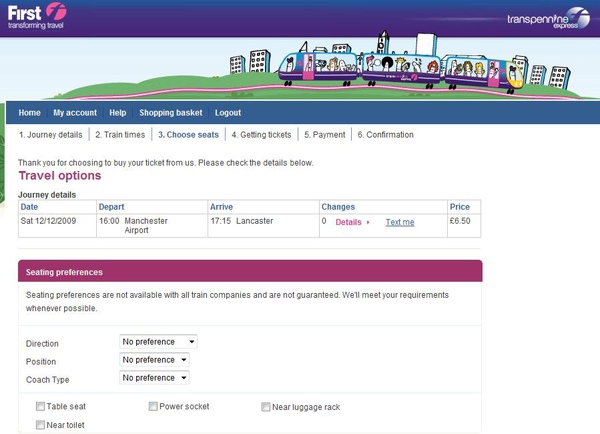Expand the Coach Type dropdown
This screenshot has height=434, width=600.
coord(154,378)
